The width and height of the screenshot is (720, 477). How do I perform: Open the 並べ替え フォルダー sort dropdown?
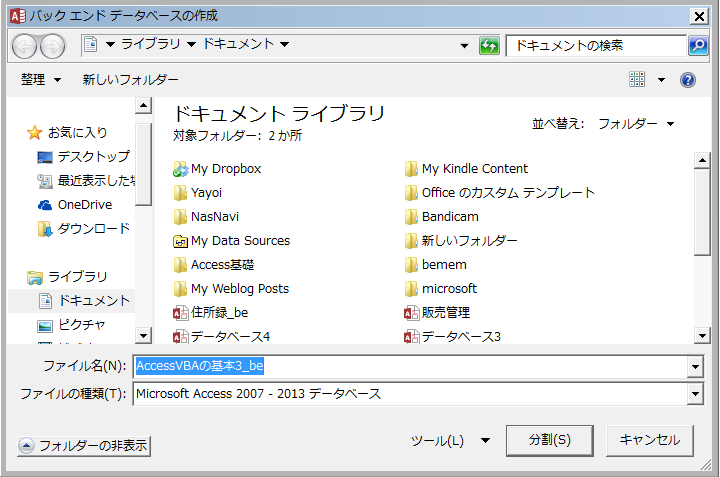point(636,124)
